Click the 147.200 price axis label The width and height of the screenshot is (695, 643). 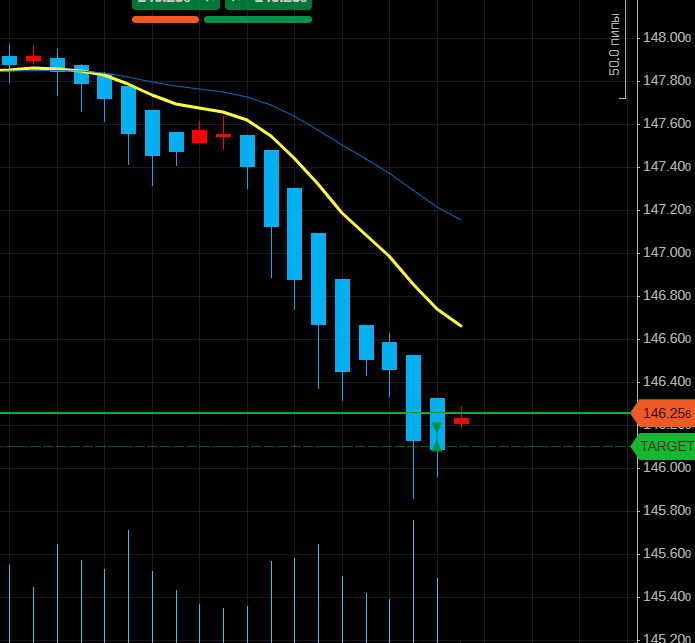(x=667, y=209)
